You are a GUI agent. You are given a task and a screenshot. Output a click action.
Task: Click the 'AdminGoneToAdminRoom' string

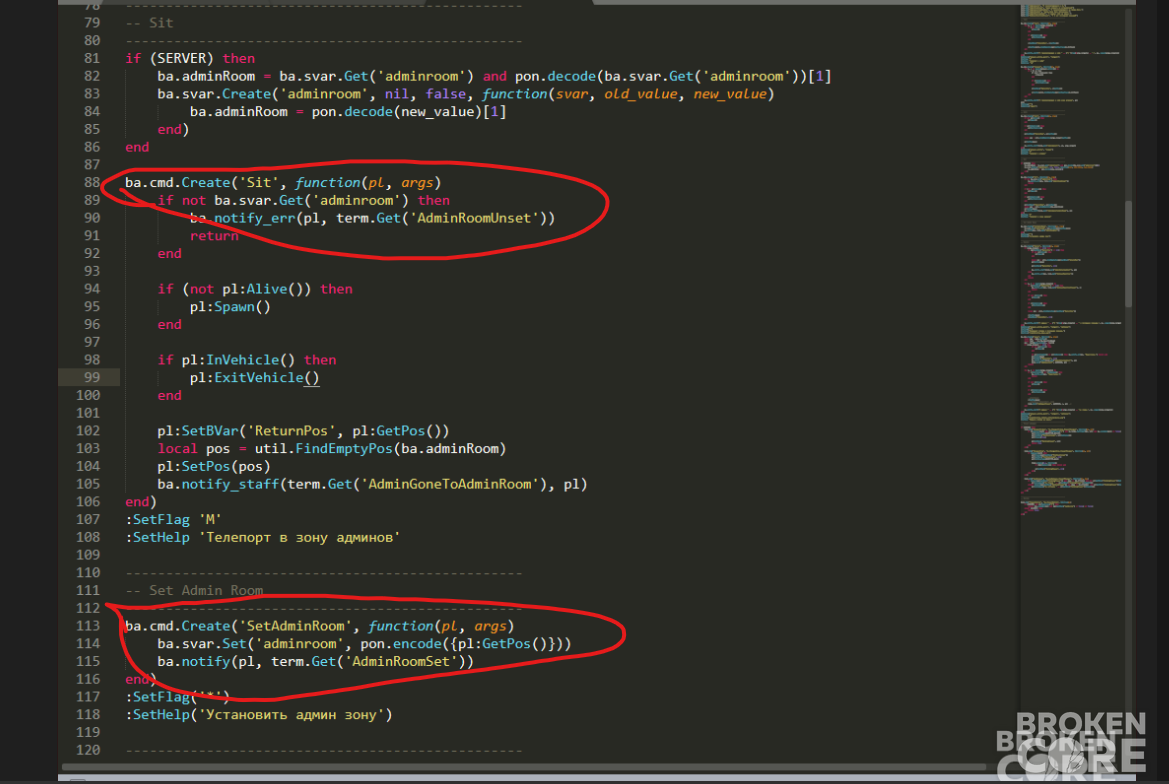450,484
